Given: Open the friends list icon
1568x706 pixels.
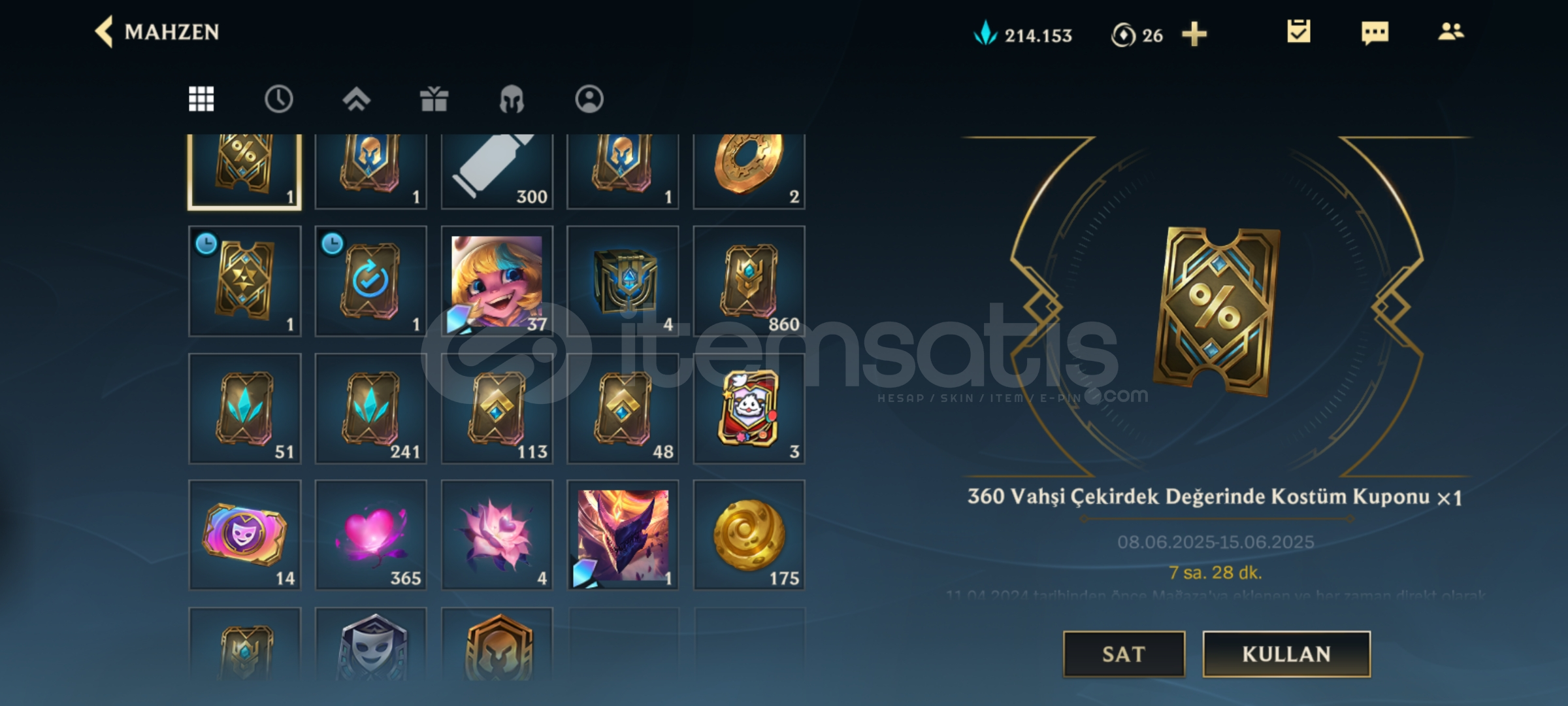Looking at the screenshot, I should 1450,31.
